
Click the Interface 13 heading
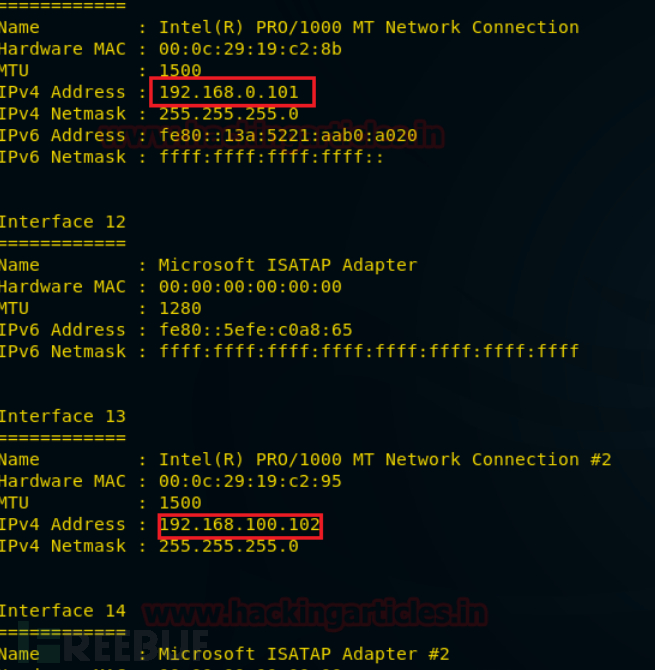pyautogui.click(x=62, y=416)
